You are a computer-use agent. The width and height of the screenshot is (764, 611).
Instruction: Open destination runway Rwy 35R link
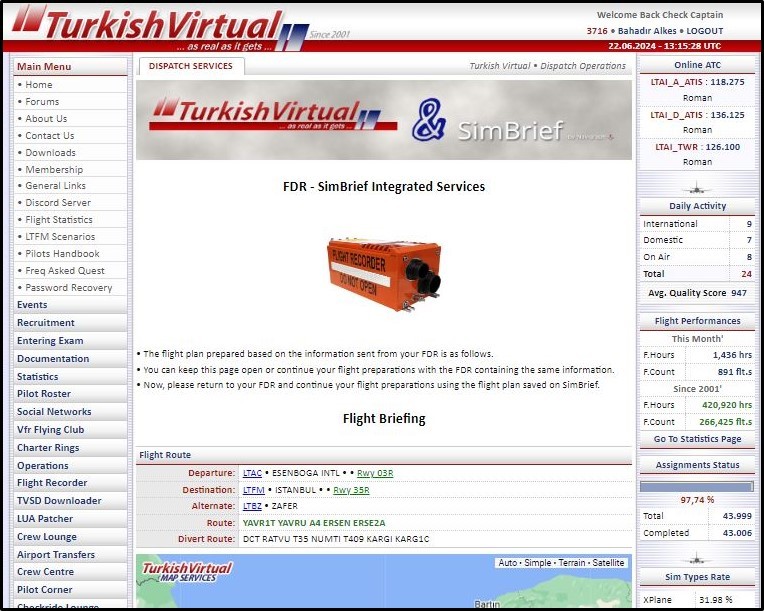tap(351, 490)
